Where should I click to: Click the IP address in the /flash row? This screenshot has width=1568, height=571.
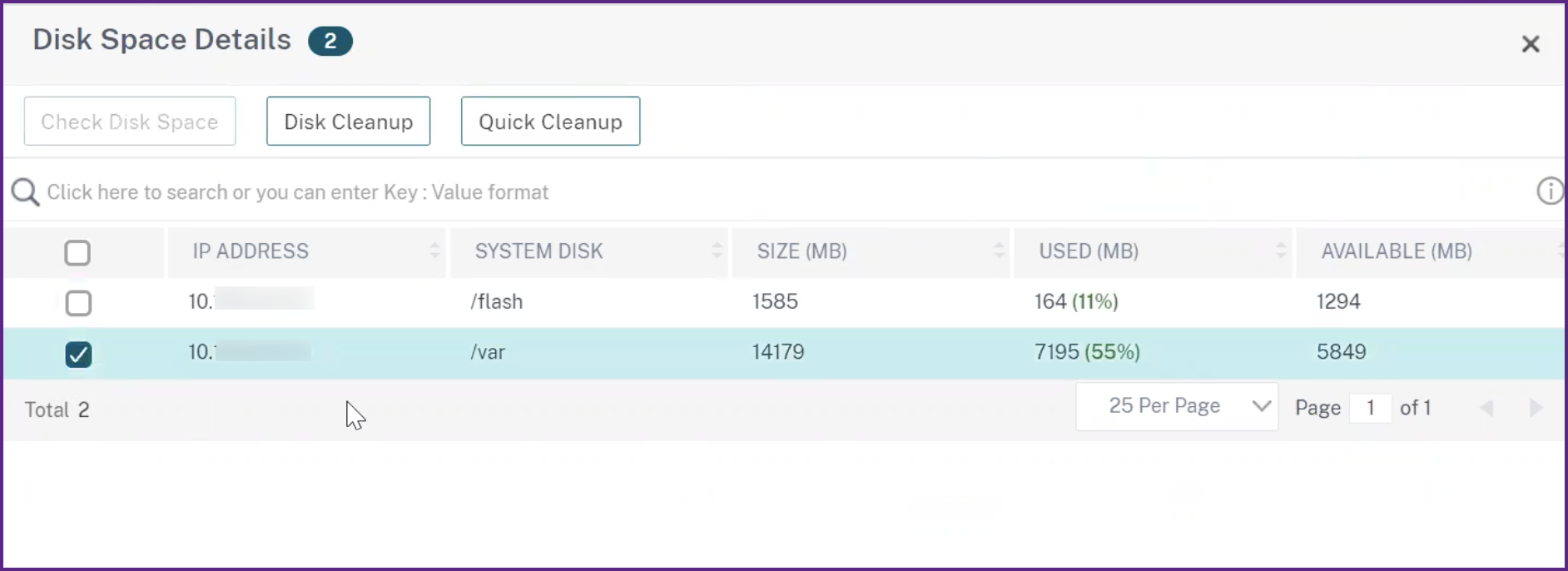coord(251,300)
